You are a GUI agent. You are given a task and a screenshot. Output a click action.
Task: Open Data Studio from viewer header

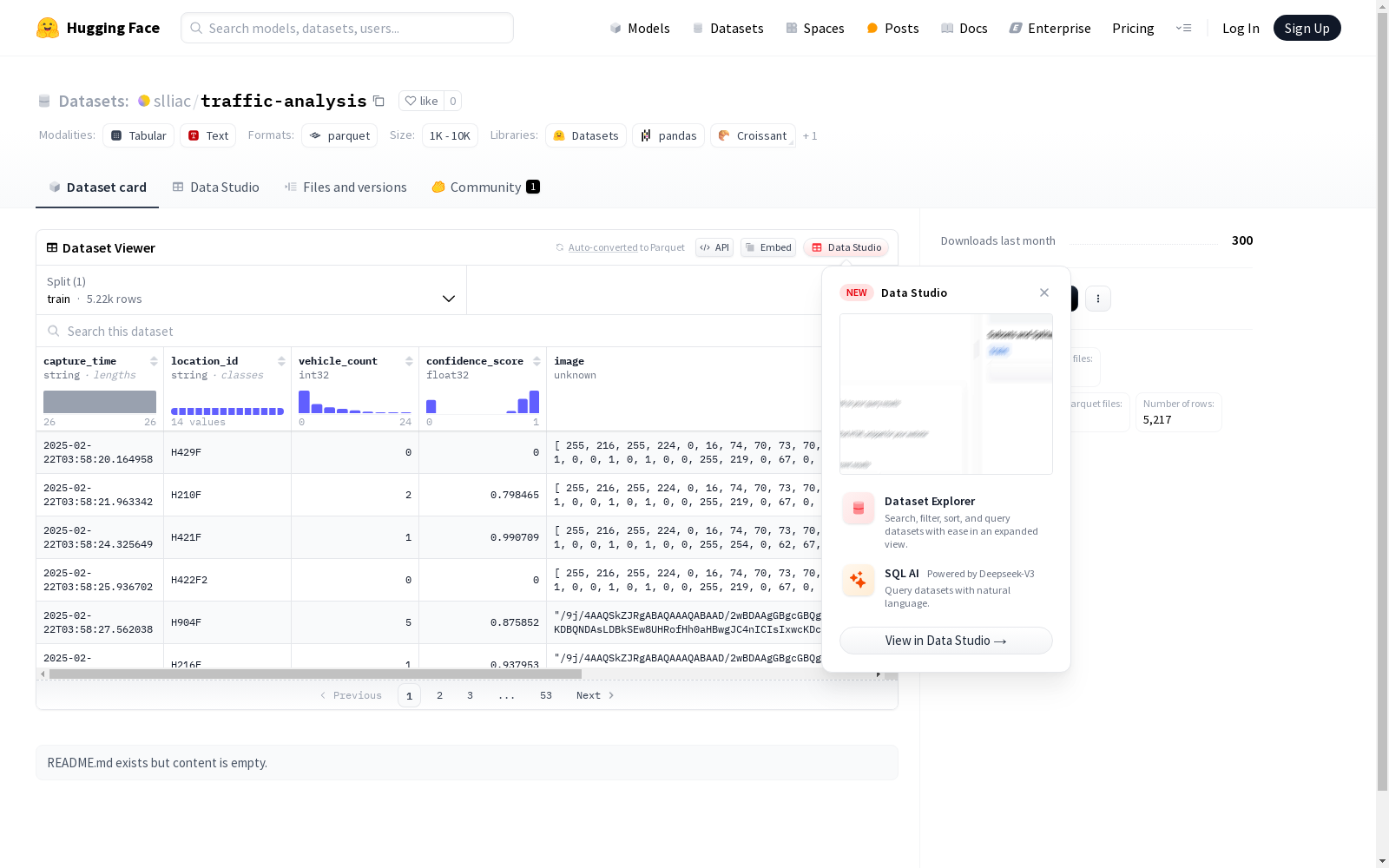846,247
